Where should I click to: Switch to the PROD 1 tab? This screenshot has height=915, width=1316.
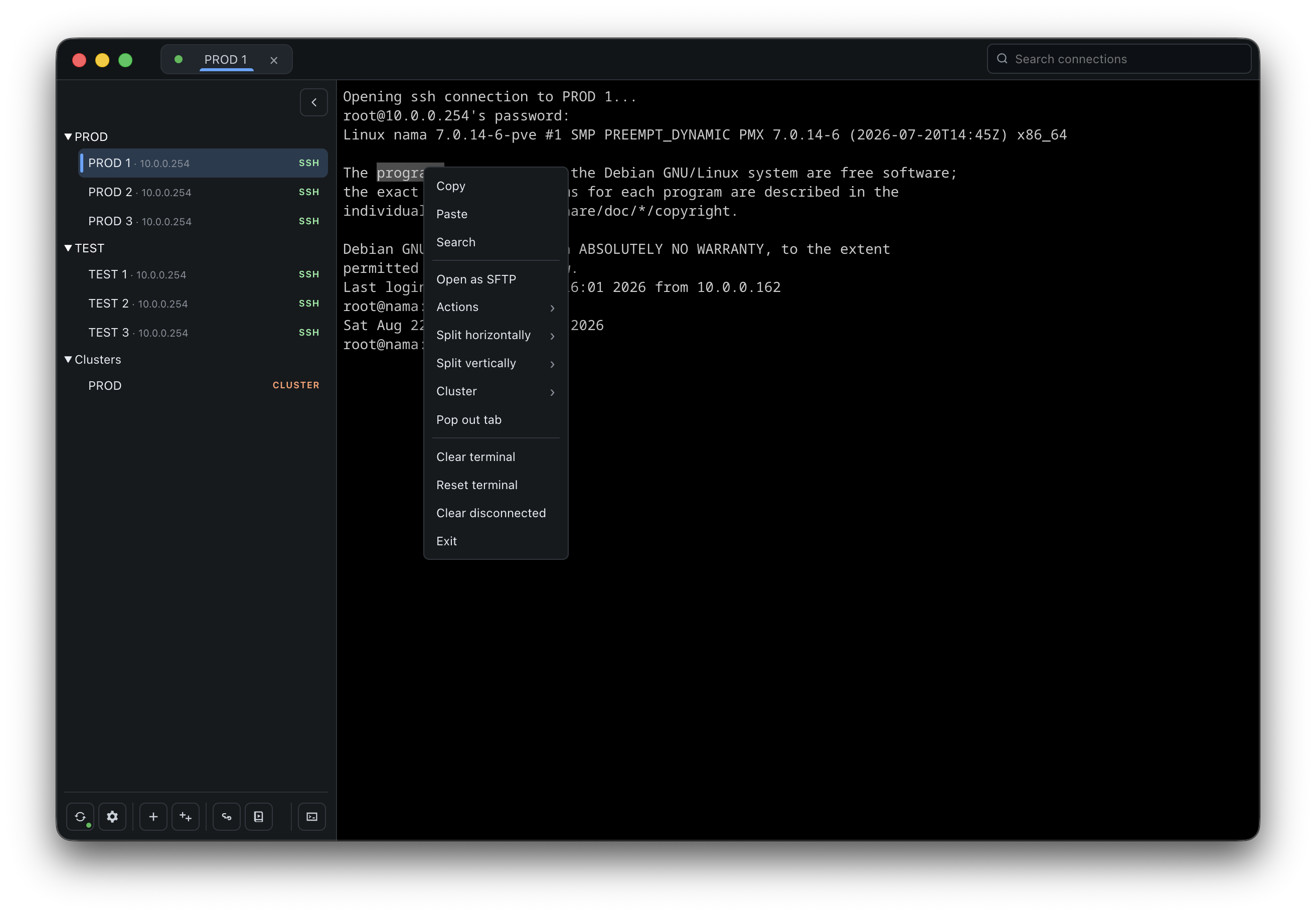[226, 60]
